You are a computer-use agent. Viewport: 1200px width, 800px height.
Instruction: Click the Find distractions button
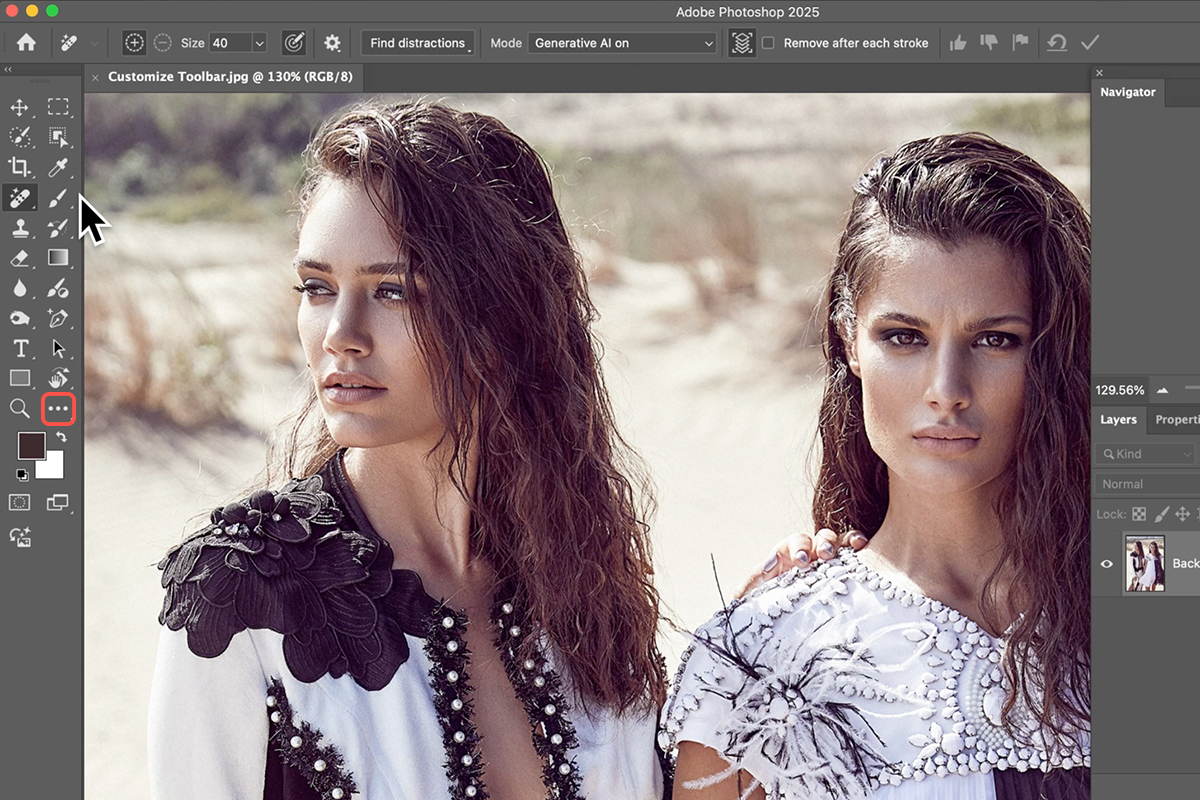pos(417,43)
